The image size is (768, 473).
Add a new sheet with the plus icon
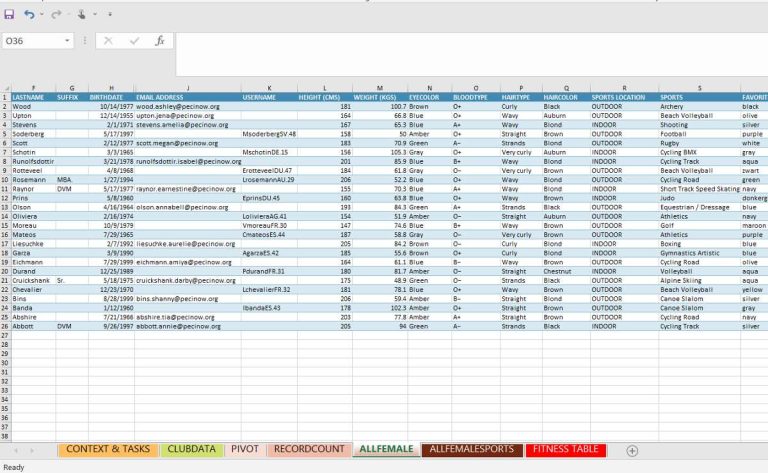(632, 450)
